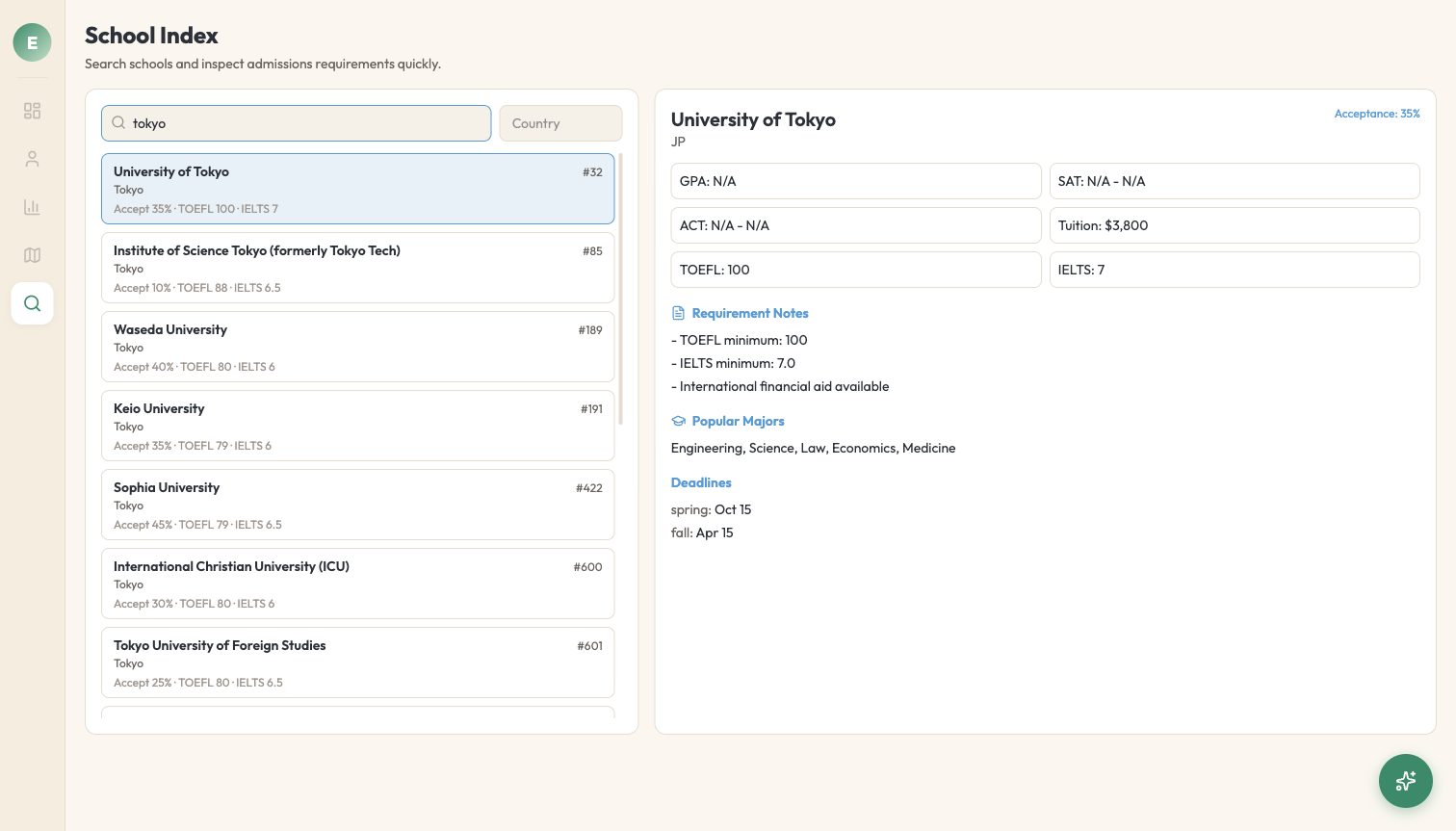
Task: Click rank '#32' on University of Tokyo
Action: tap(592, 172)
